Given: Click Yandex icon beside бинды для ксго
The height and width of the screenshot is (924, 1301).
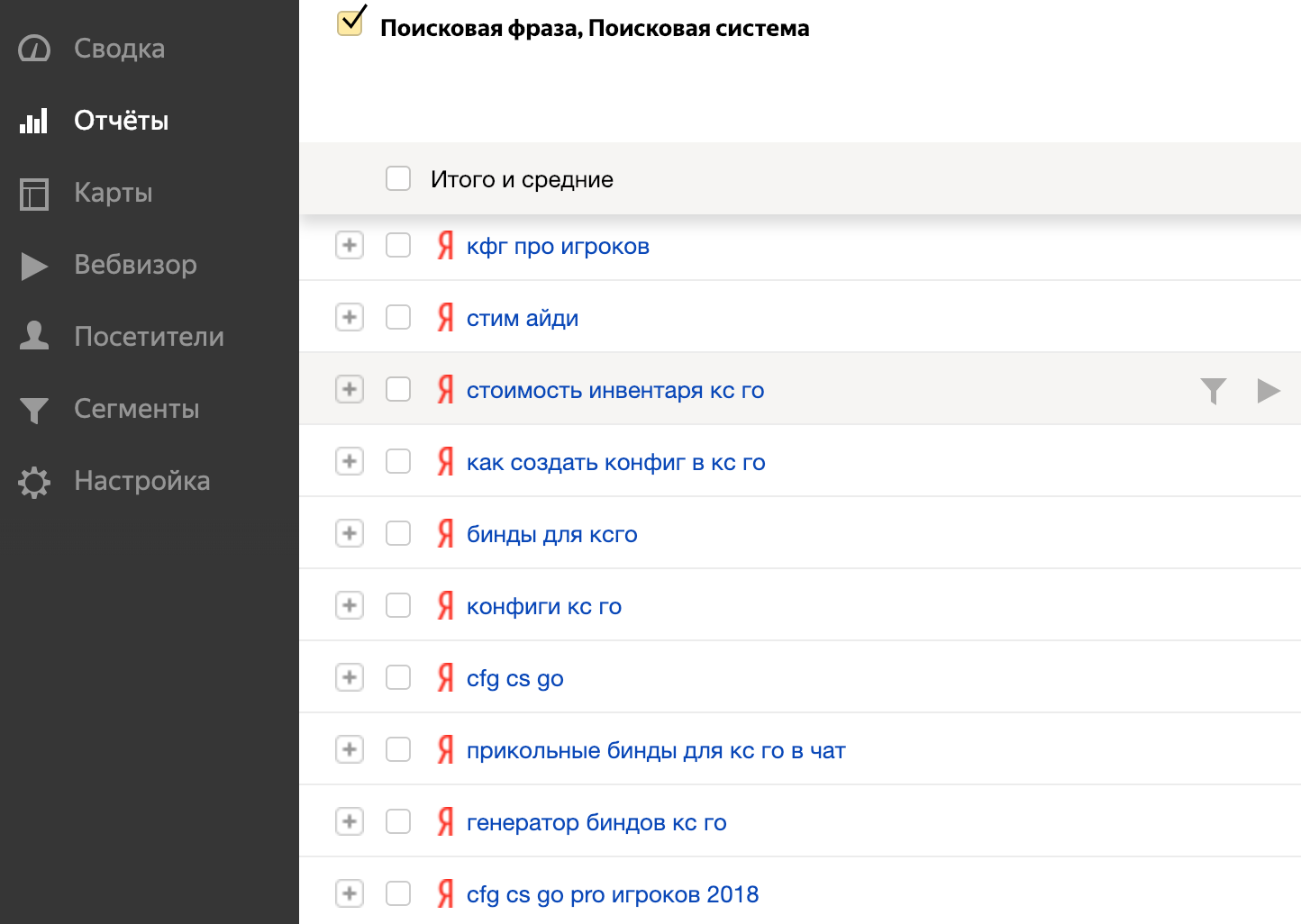Looking at the screenshot, I should (445, 533).
